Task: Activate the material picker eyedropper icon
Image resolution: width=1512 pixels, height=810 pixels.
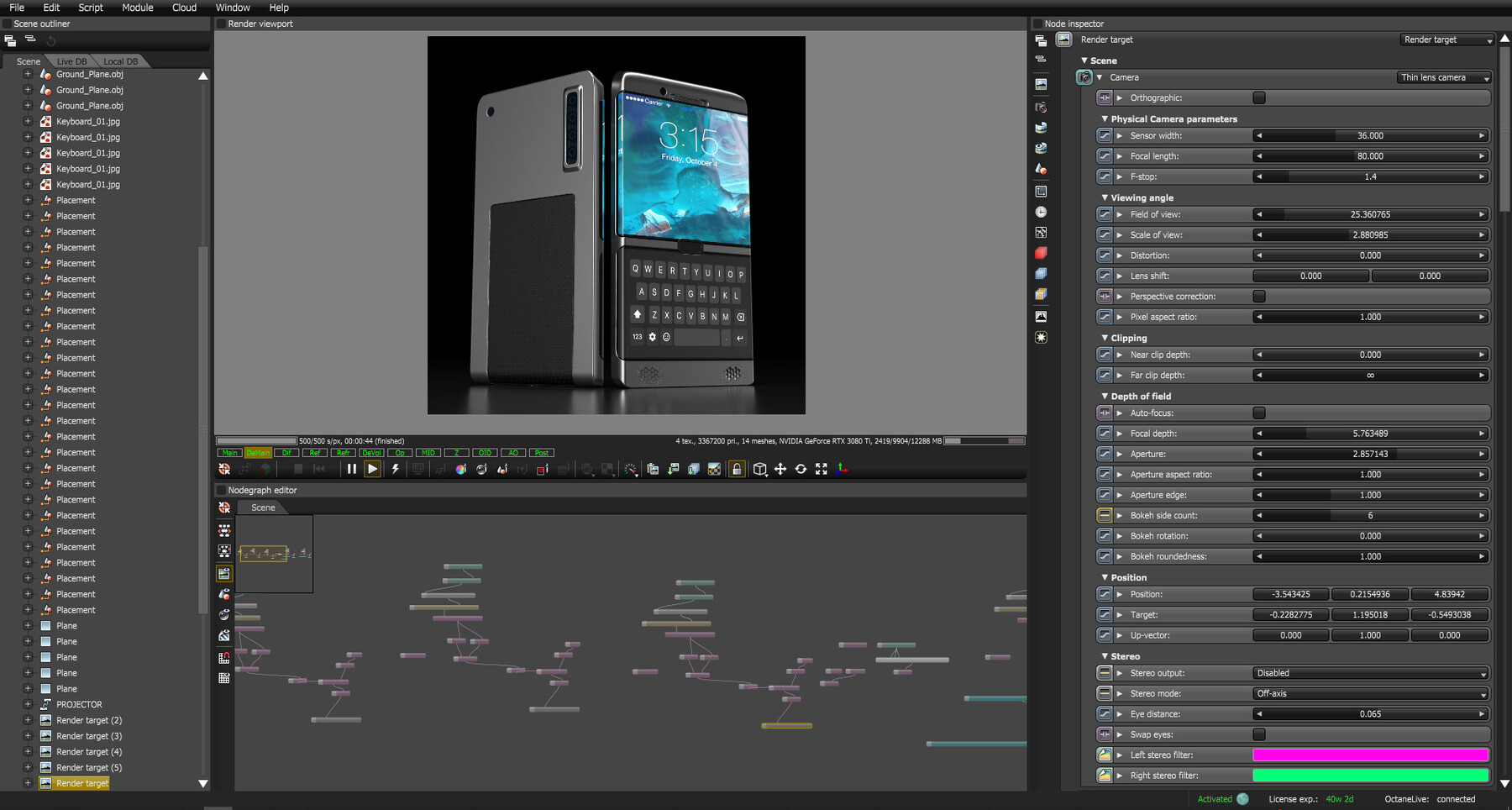Action: coord(502,469)
